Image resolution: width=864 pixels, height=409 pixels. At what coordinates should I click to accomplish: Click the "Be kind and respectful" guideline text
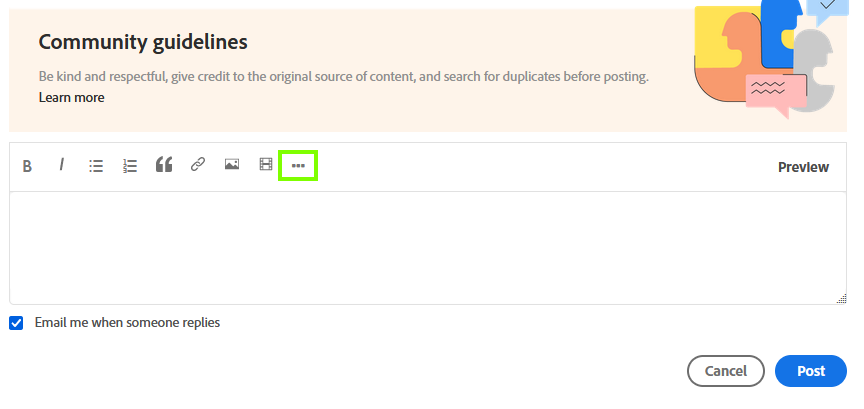(343, 76)
